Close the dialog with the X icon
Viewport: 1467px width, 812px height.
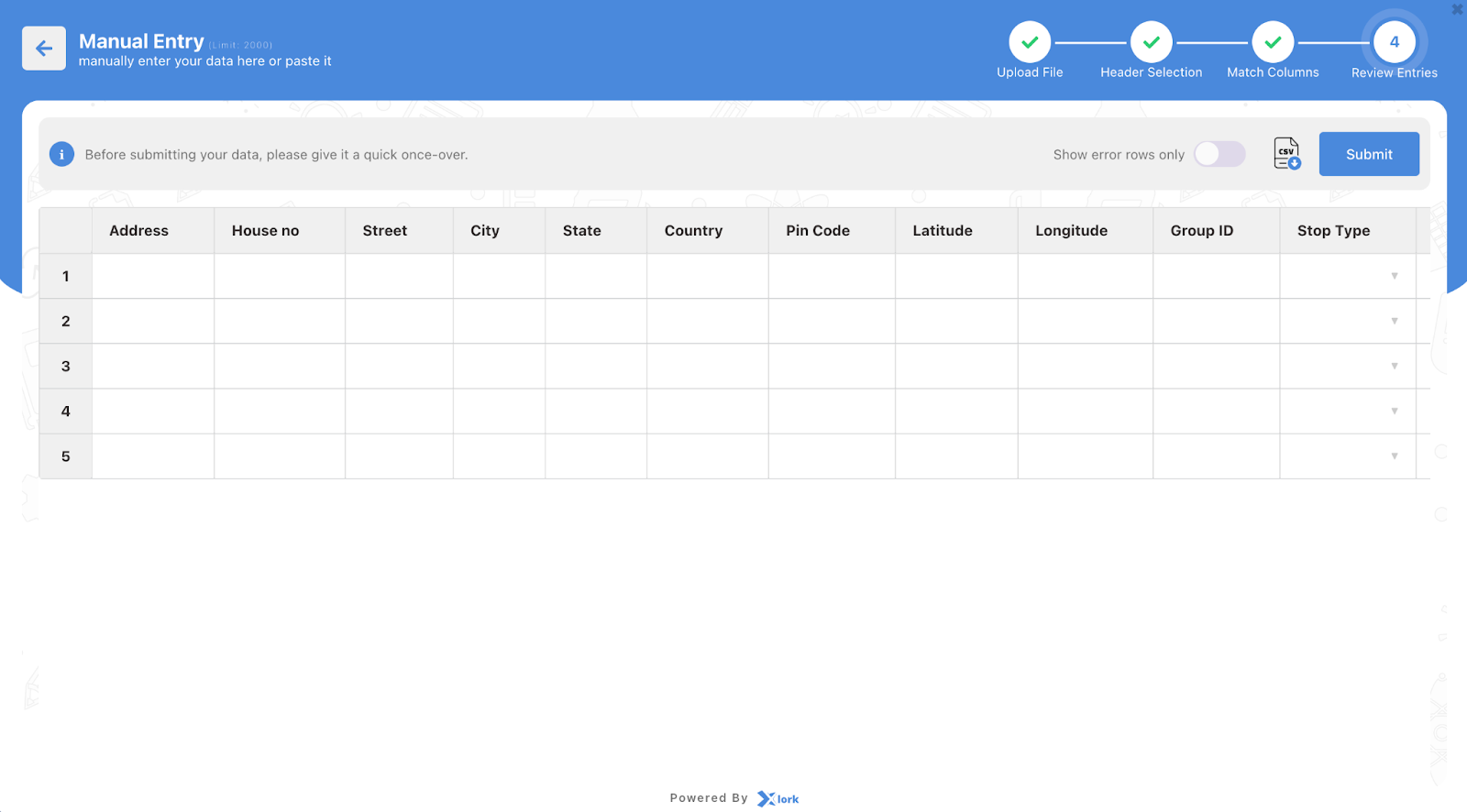coord(1457,9)
